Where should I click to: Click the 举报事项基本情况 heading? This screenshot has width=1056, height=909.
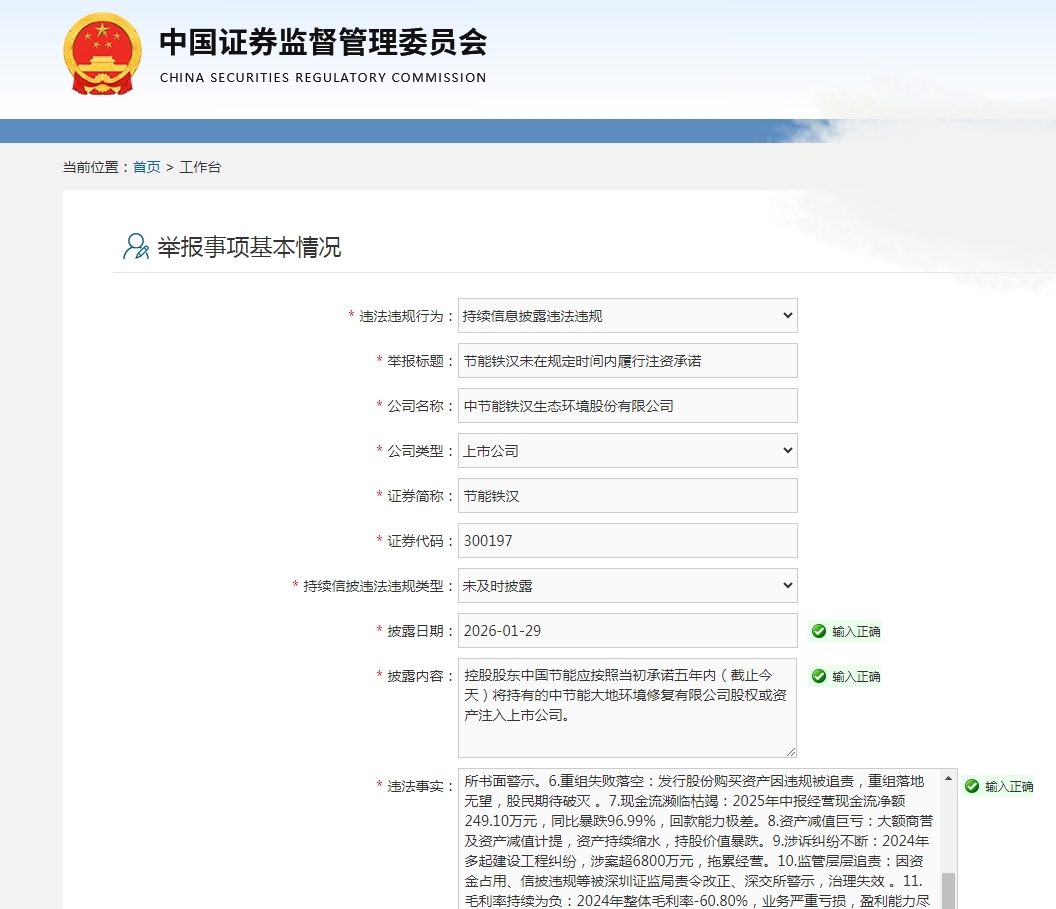coord(249,247)
